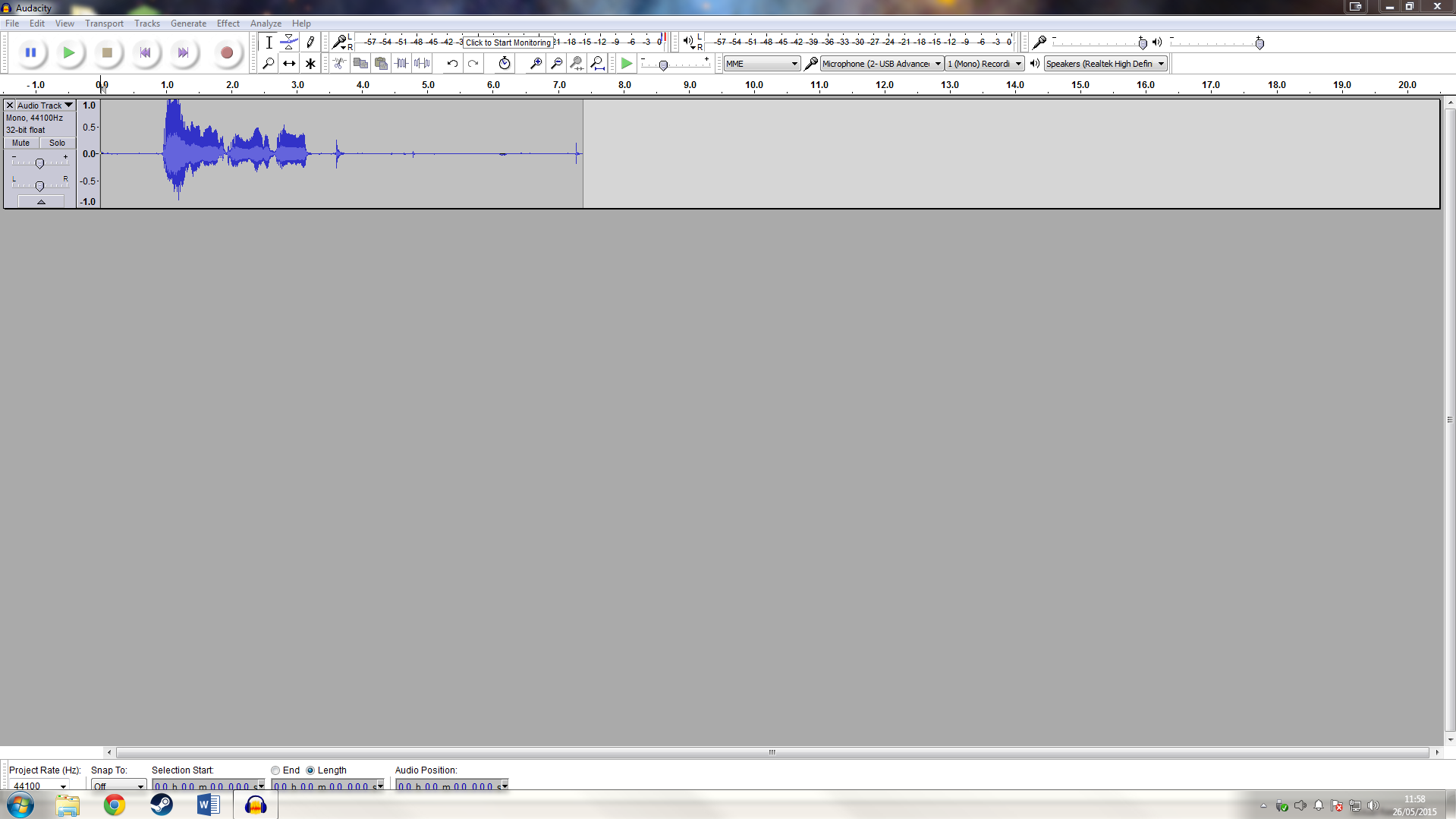Silence the selected audio
The width and height of the screenshot is (1456, 819).
tap(422, 64)
